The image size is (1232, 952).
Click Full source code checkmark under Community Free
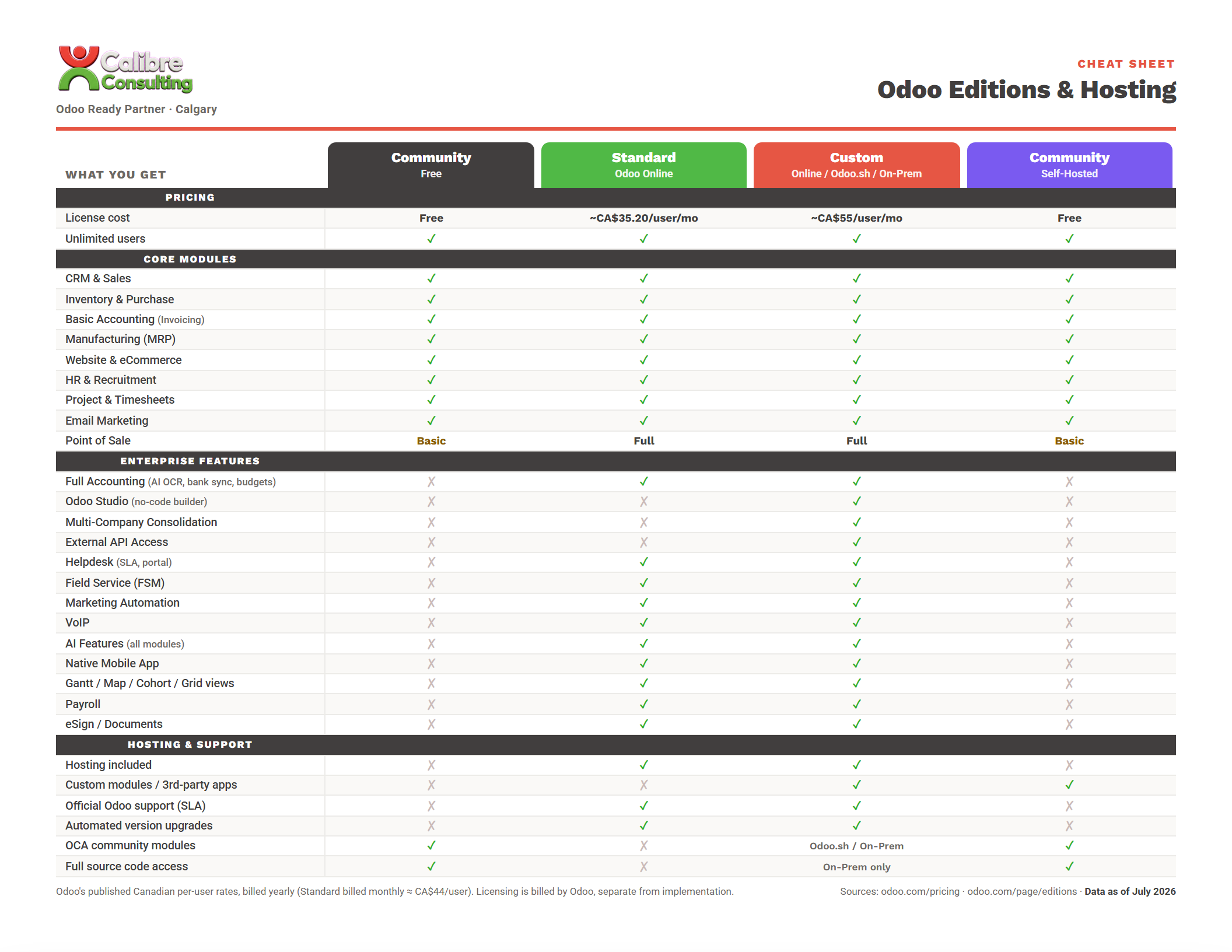(431, 866)
